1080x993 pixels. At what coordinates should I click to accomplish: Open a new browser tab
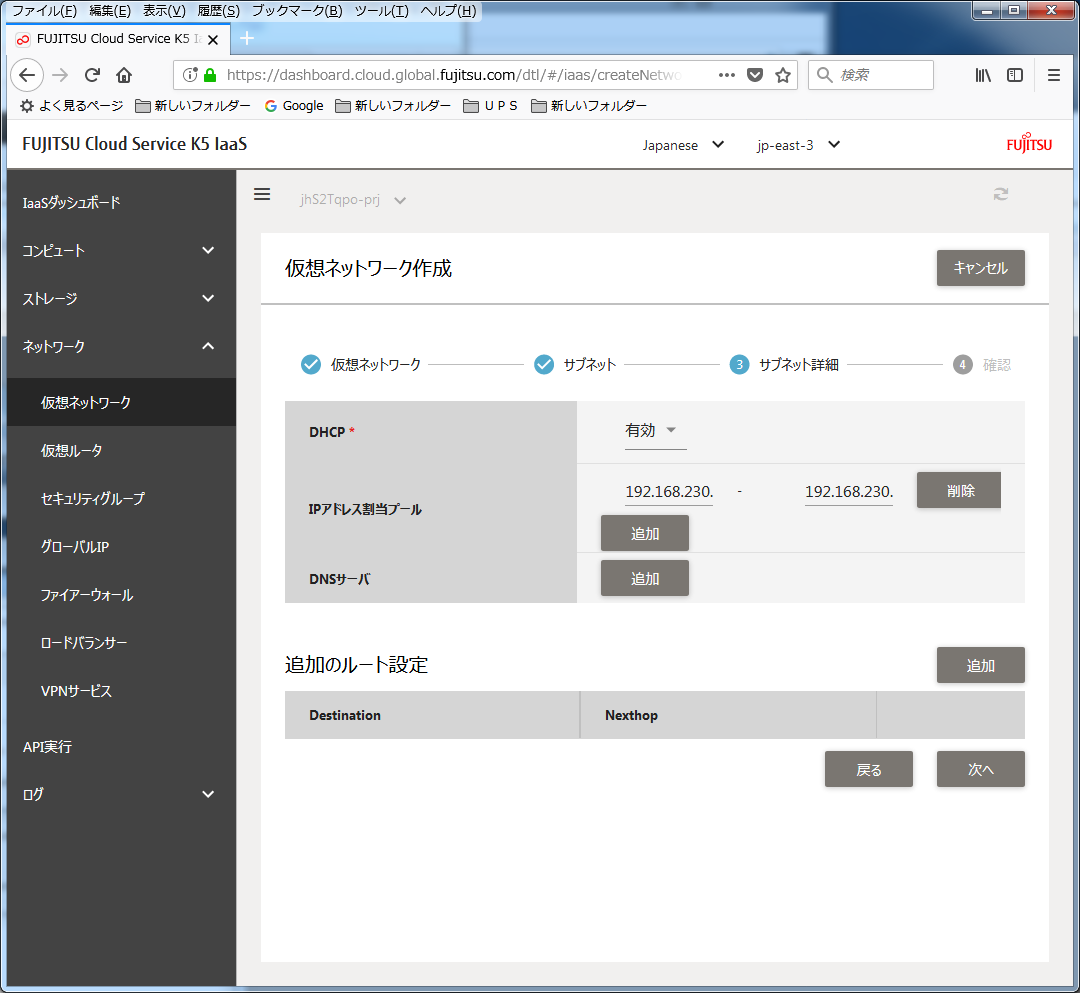247,39
